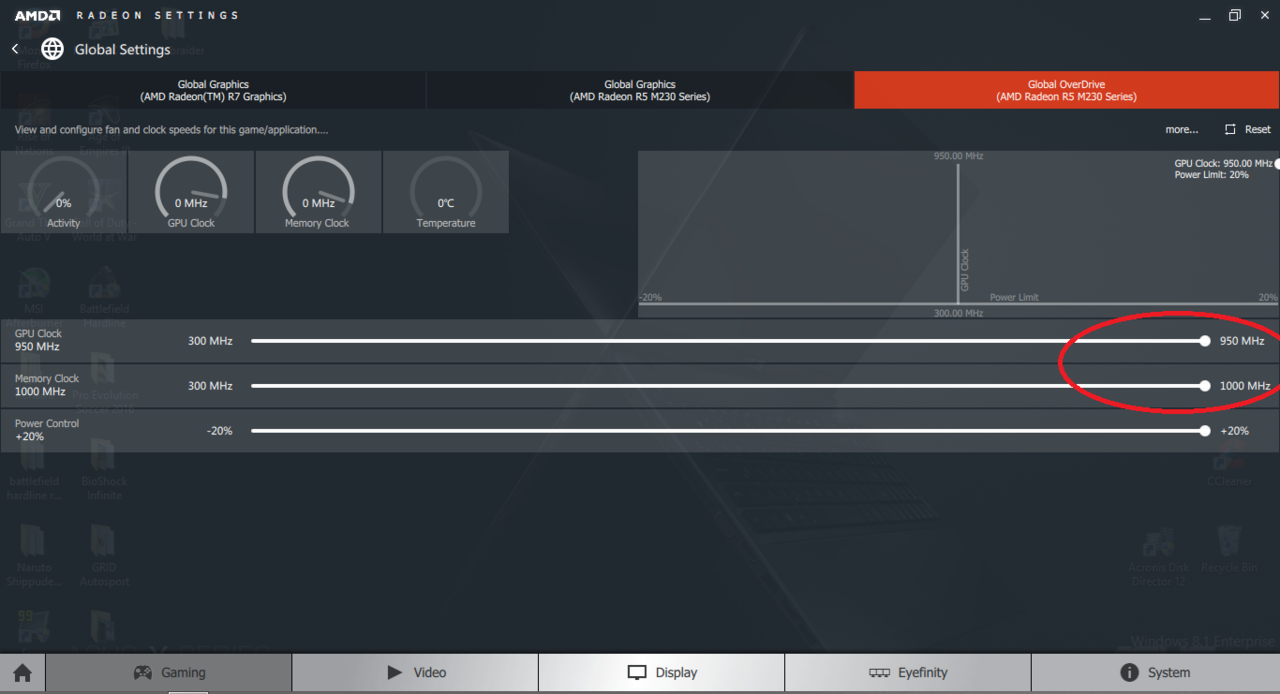Click the GPU Clock: 950.00 MHz graph readout
Viewport: 1280px width, 694px height.
(x=1223, y=163)
